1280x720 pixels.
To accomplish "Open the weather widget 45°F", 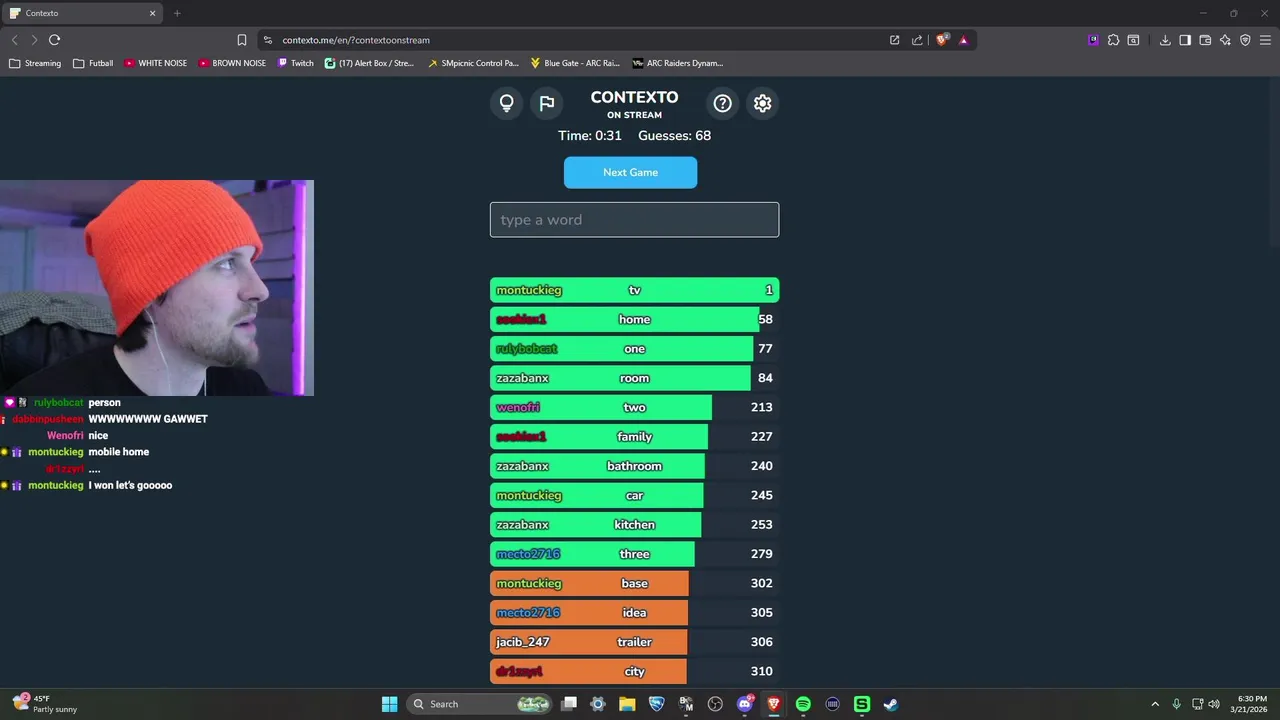I will [x=42, y=704].
